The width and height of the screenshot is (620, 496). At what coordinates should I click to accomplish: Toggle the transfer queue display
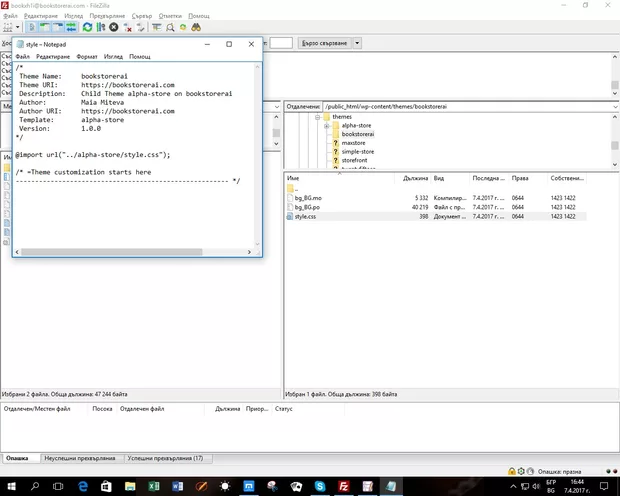coord(71,27)
